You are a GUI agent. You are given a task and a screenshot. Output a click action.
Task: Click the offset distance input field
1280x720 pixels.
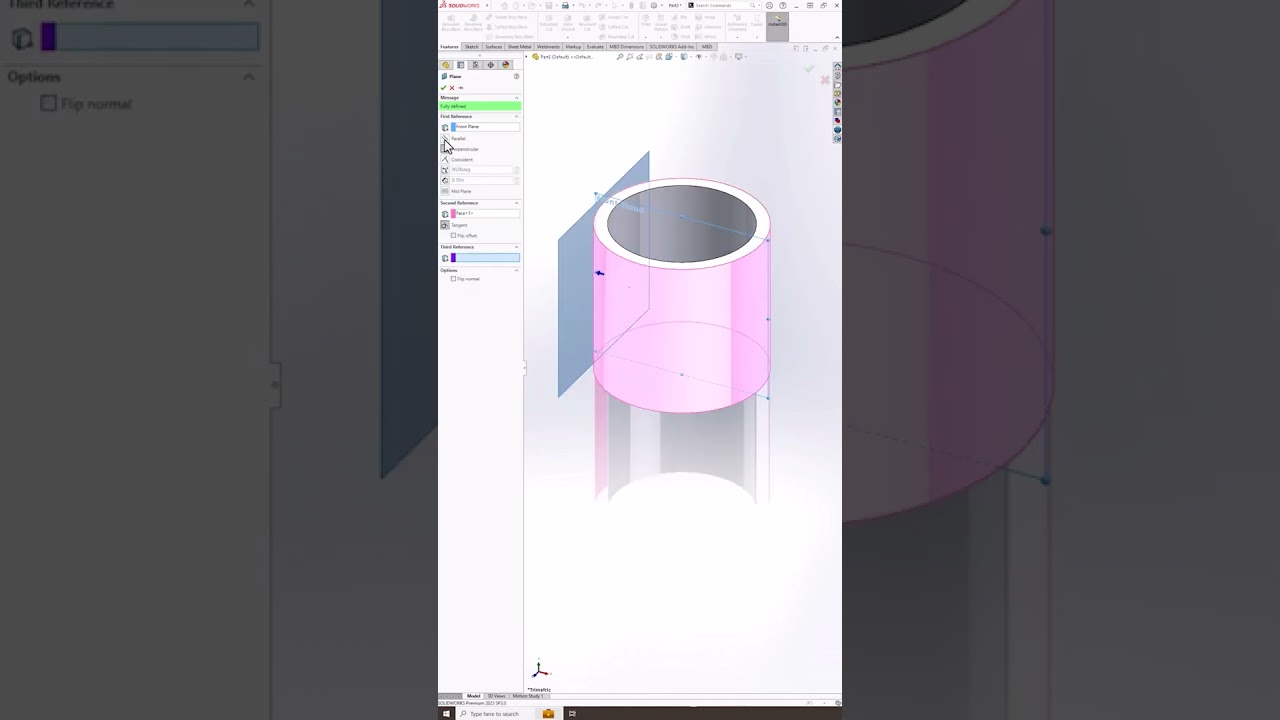click(x=482, y=180)
